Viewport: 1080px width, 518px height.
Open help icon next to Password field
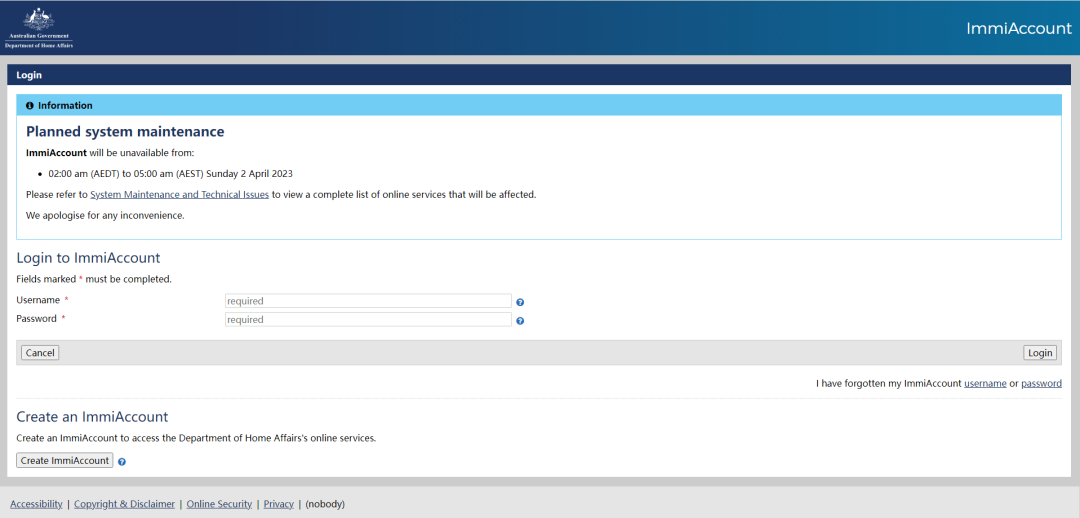tap(520, 320)
